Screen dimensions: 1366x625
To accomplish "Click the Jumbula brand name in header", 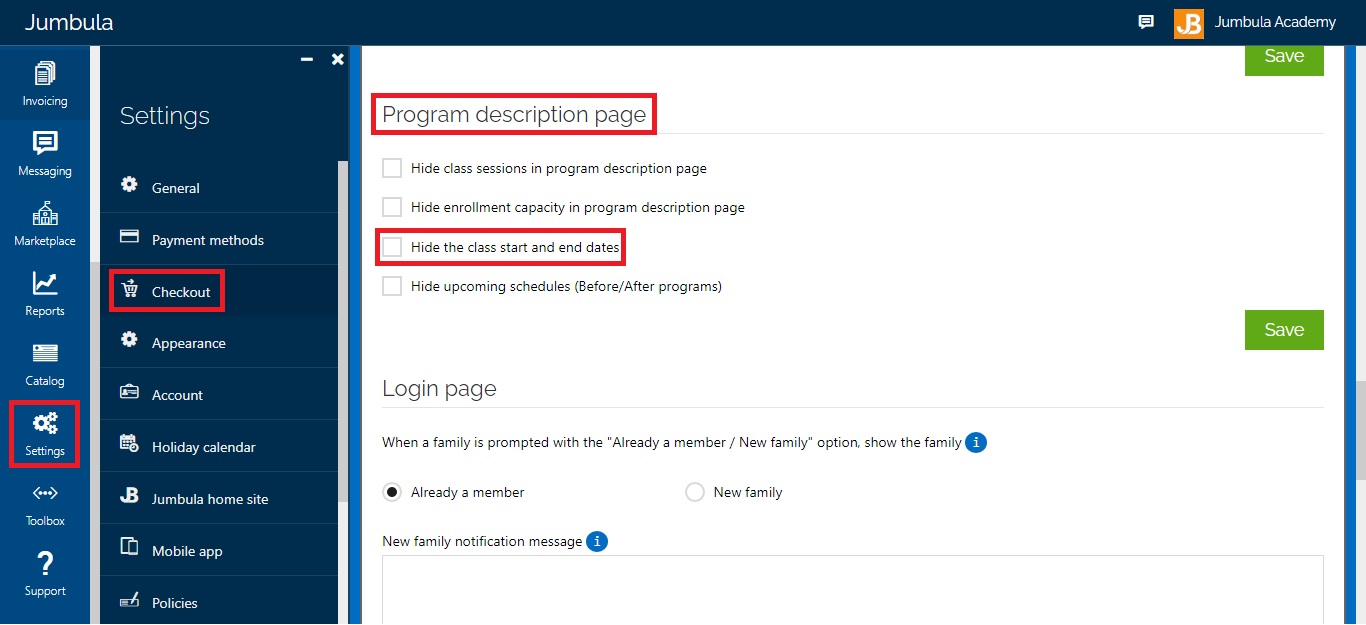I will click(x=69, y=22).
